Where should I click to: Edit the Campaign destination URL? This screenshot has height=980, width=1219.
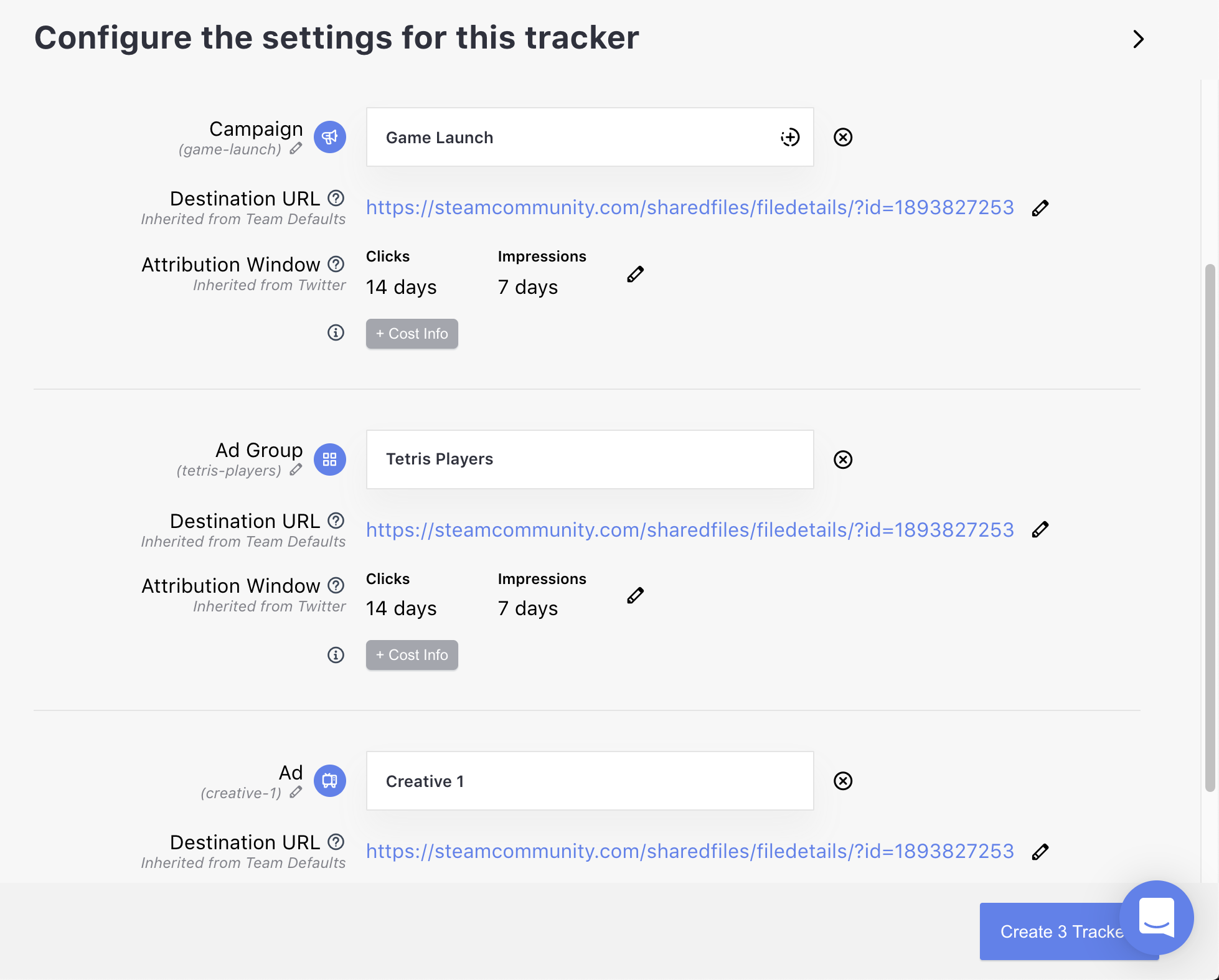point(1040,208)
